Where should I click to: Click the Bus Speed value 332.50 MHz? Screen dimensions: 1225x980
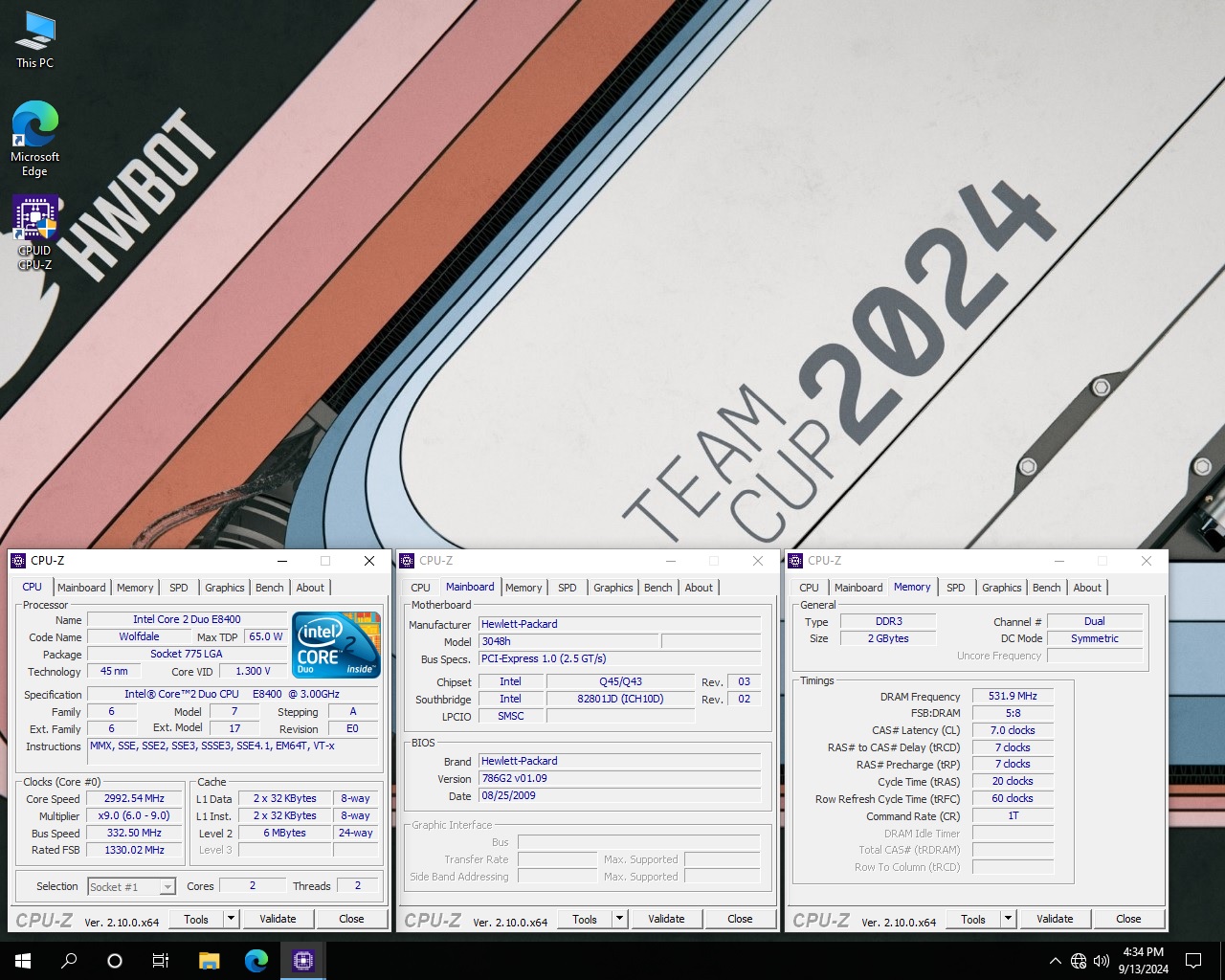pyautogui.click(x=134, y=833)
